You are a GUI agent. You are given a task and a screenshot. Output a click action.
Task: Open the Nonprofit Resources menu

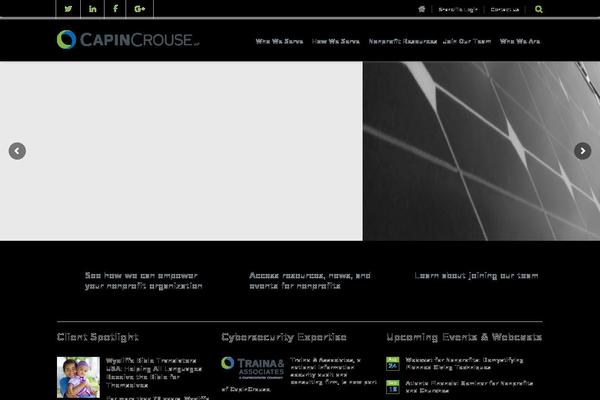click(x=403, y=41)
